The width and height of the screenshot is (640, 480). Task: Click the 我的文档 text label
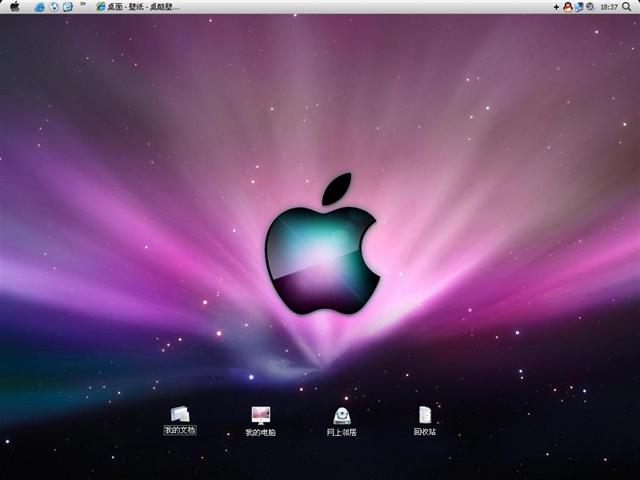180,431
